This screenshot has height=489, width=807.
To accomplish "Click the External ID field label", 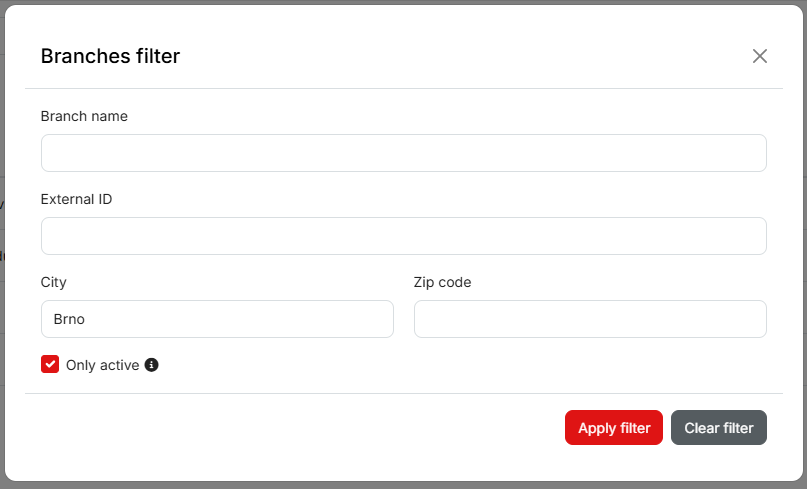I will [x=76, y=199].
